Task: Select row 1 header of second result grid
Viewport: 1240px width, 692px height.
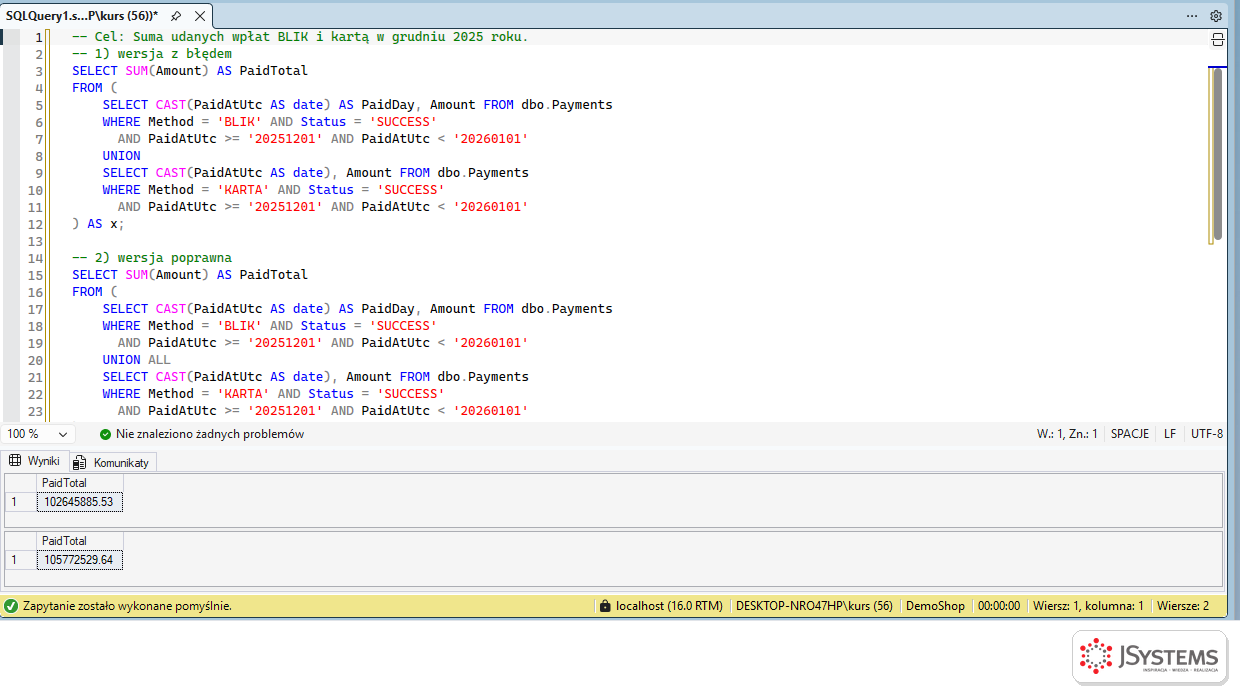Action: tap(21, 560)
